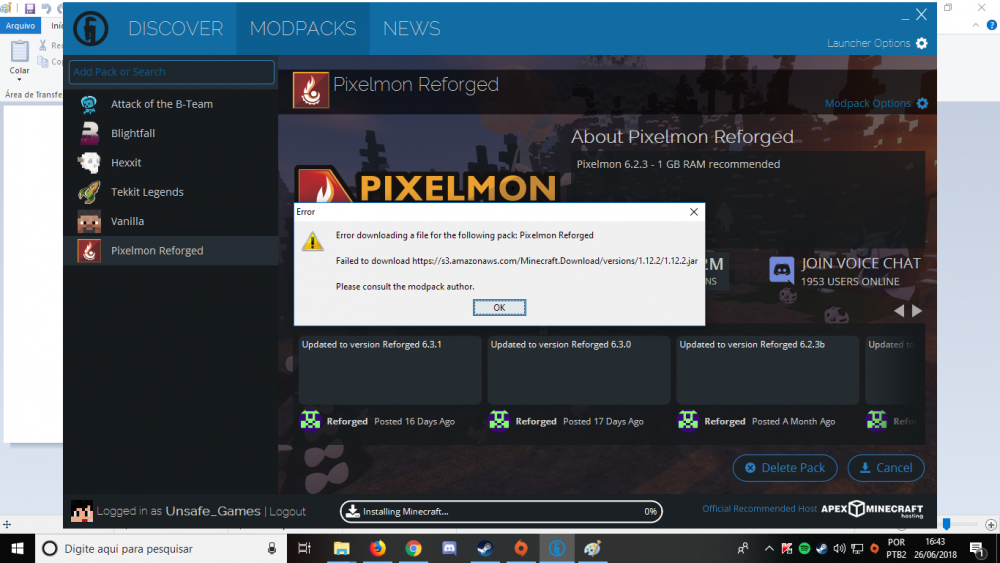This screenshot has width=1000, height=563.
Task: Click the Logout link
Action: [288, 511]
